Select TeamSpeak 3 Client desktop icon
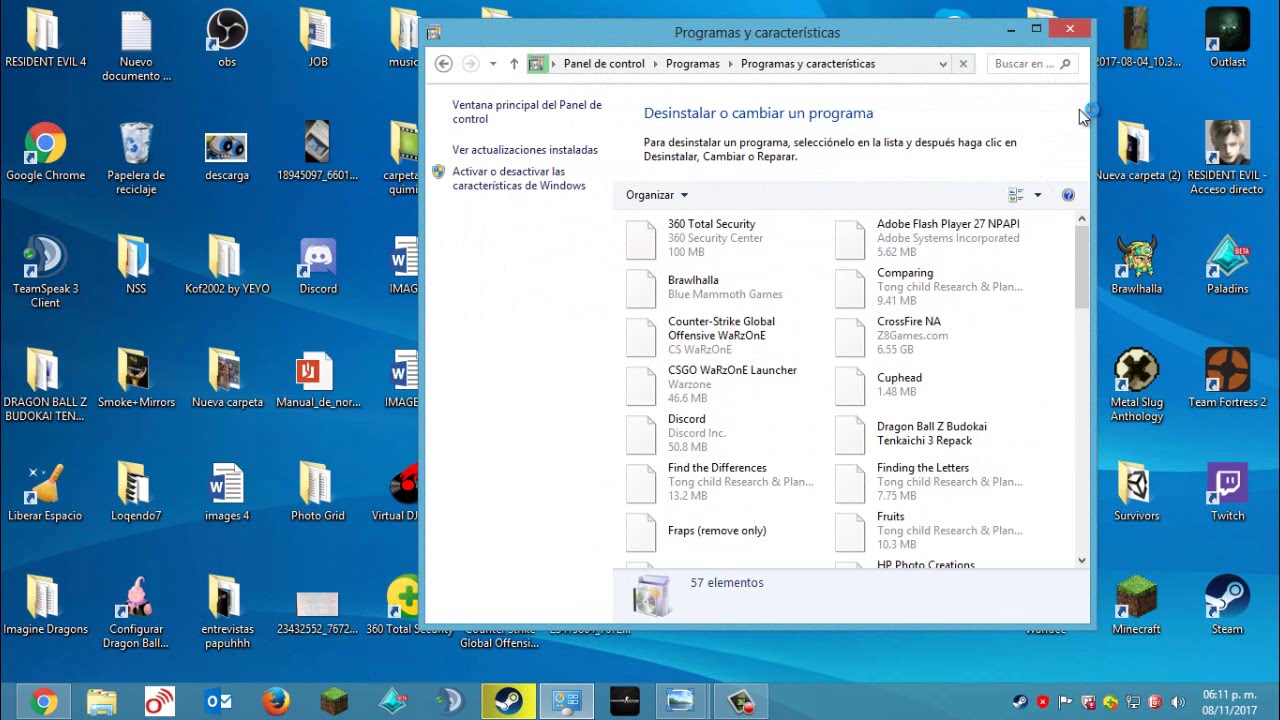 [x=45, y=272]
